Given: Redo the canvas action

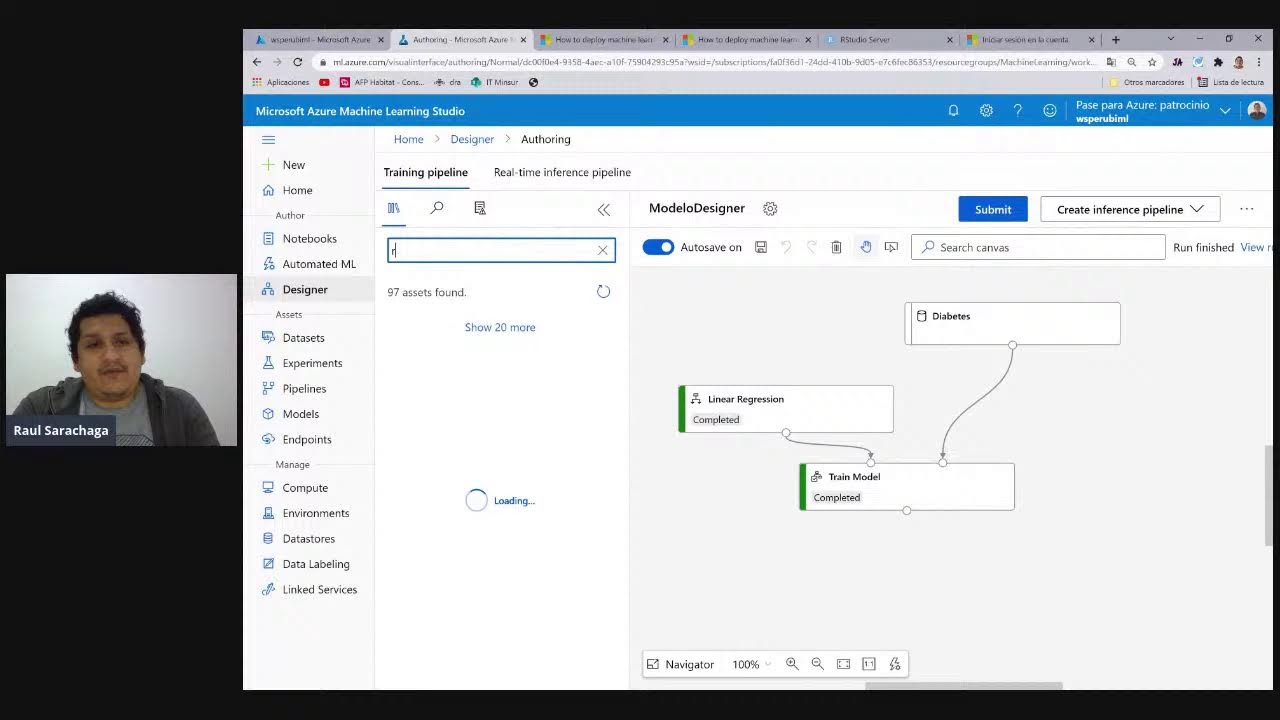Looking at the screenshot, I should 811,247.
